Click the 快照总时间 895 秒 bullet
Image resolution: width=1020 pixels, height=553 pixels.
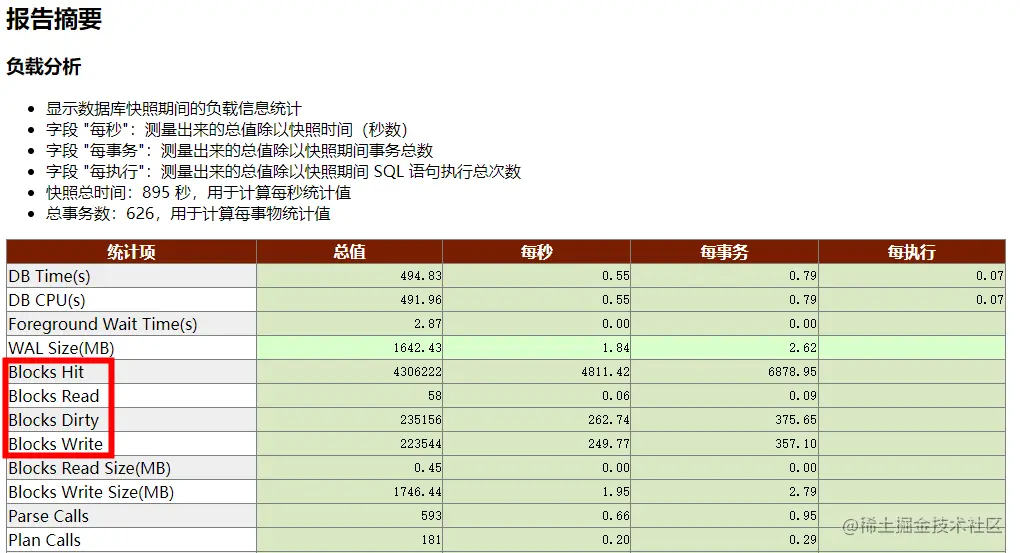click(x=198, y=193)
